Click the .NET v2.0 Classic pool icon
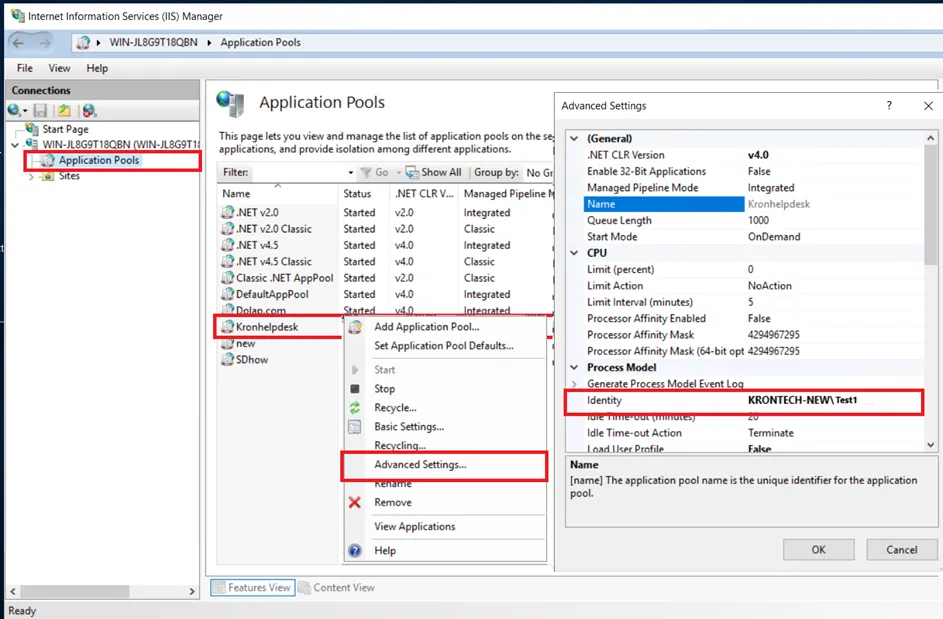The image size is (943, 619). [x=227, y=229]
